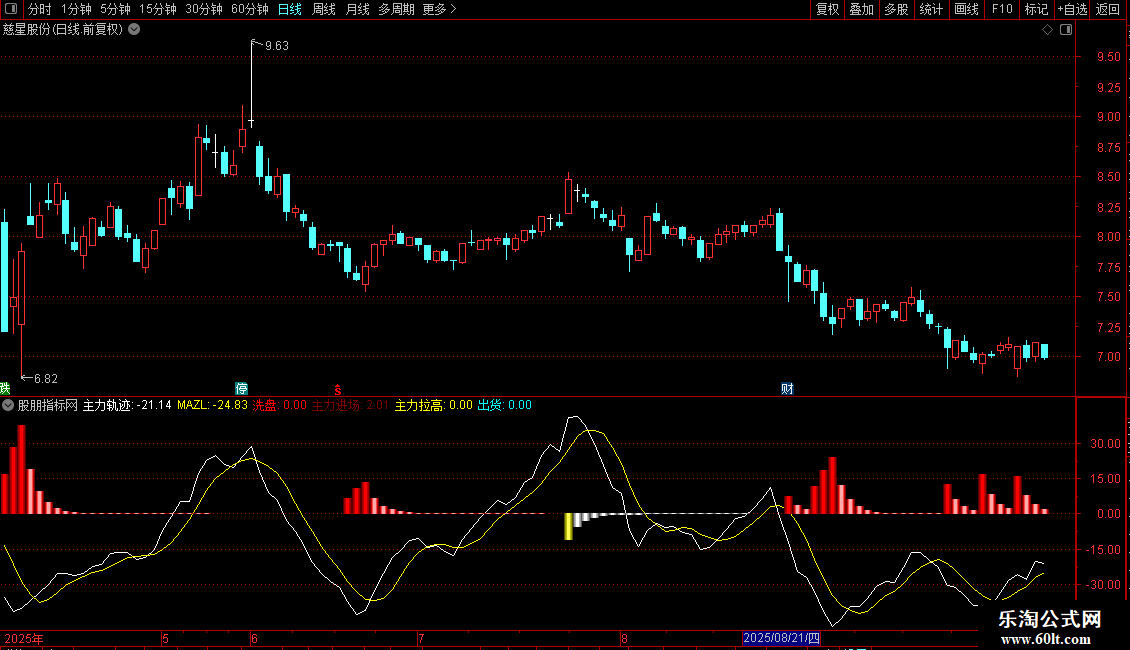Click the 6.82 low price label
1130x650 pixels.
[45, 378]
